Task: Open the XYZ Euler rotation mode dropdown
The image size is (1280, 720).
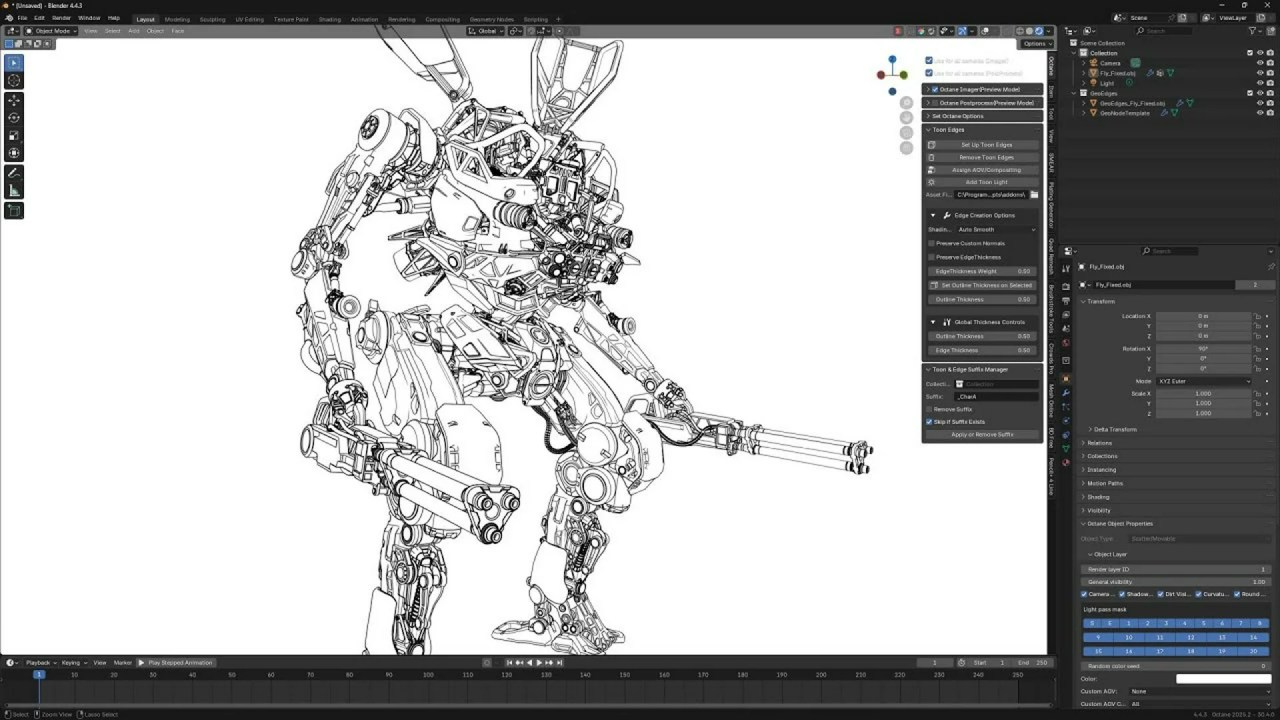Action: (1205, 380)
